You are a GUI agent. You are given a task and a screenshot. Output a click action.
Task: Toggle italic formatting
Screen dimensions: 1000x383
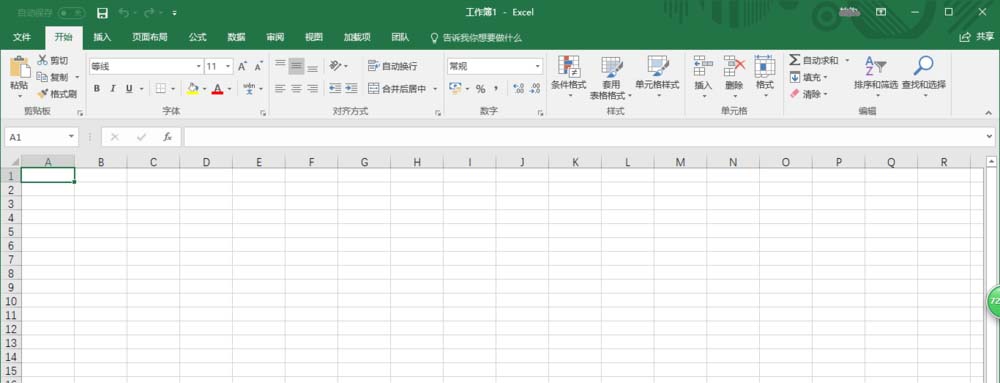click(x=113, y=89)
